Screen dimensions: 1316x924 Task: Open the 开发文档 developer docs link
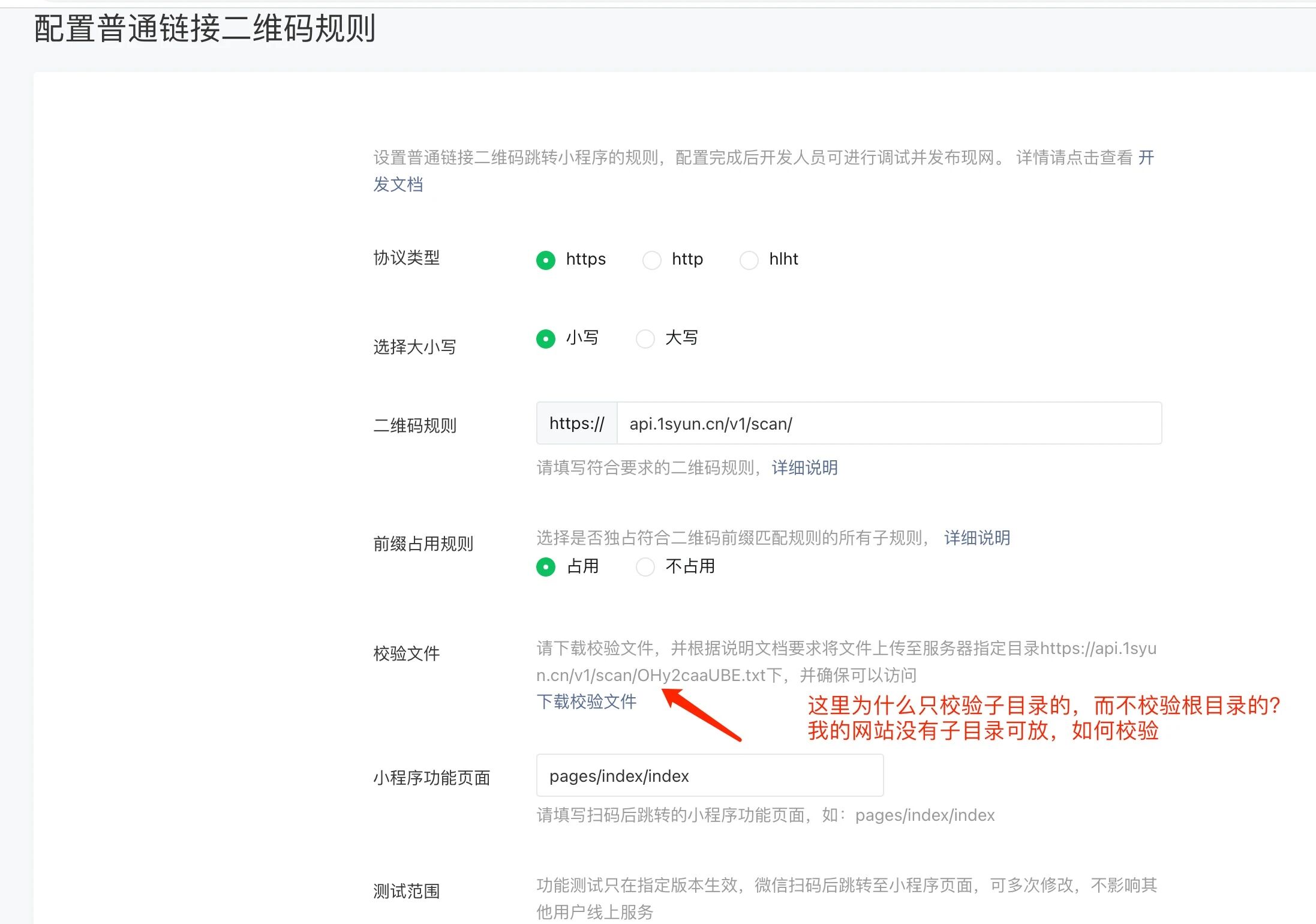click(x=398, y=184)
